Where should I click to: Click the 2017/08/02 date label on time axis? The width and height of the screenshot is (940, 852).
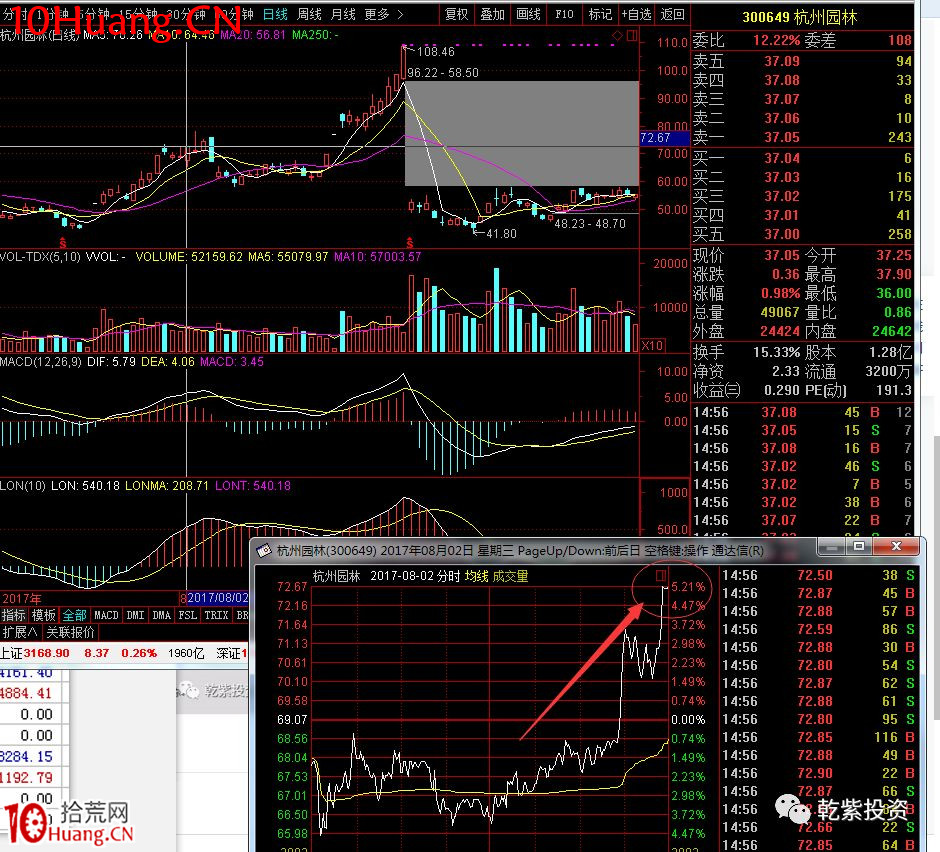point(218,598)
